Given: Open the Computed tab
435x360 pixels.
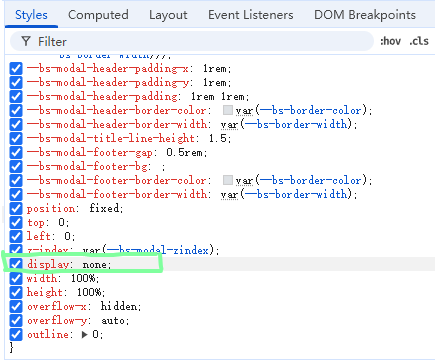Looking at the screenshot, I should click(98, 15).
